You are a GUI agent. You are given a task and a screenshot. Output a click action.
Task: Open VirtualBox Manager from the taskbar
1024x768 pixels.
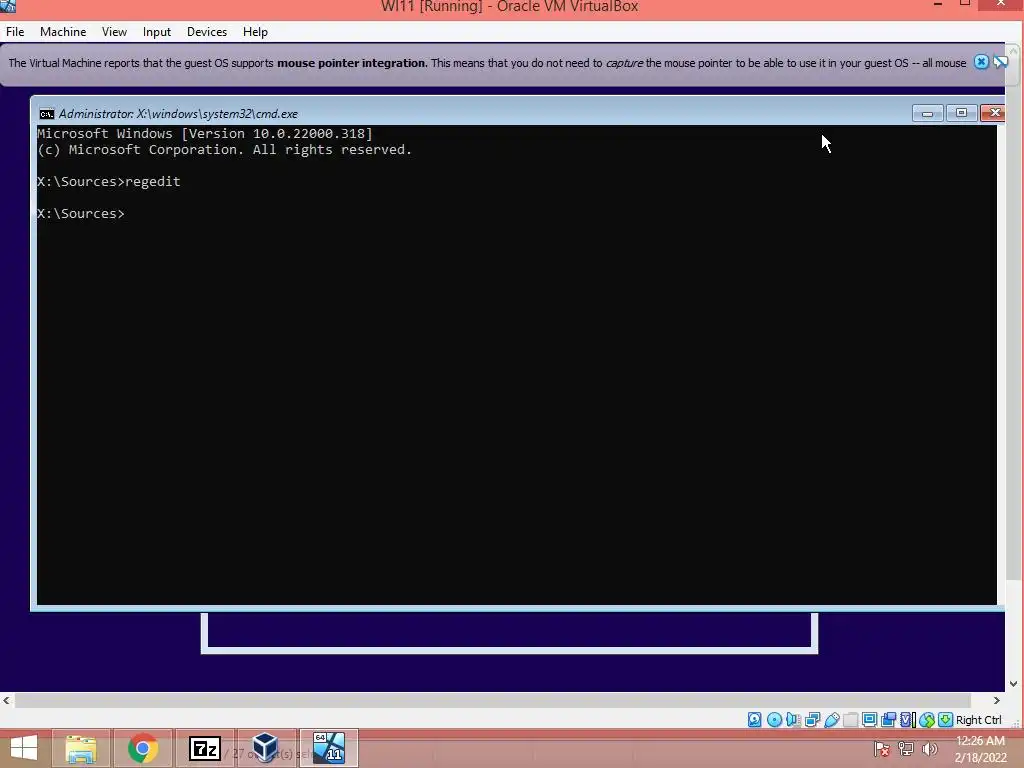pos(266,748)
